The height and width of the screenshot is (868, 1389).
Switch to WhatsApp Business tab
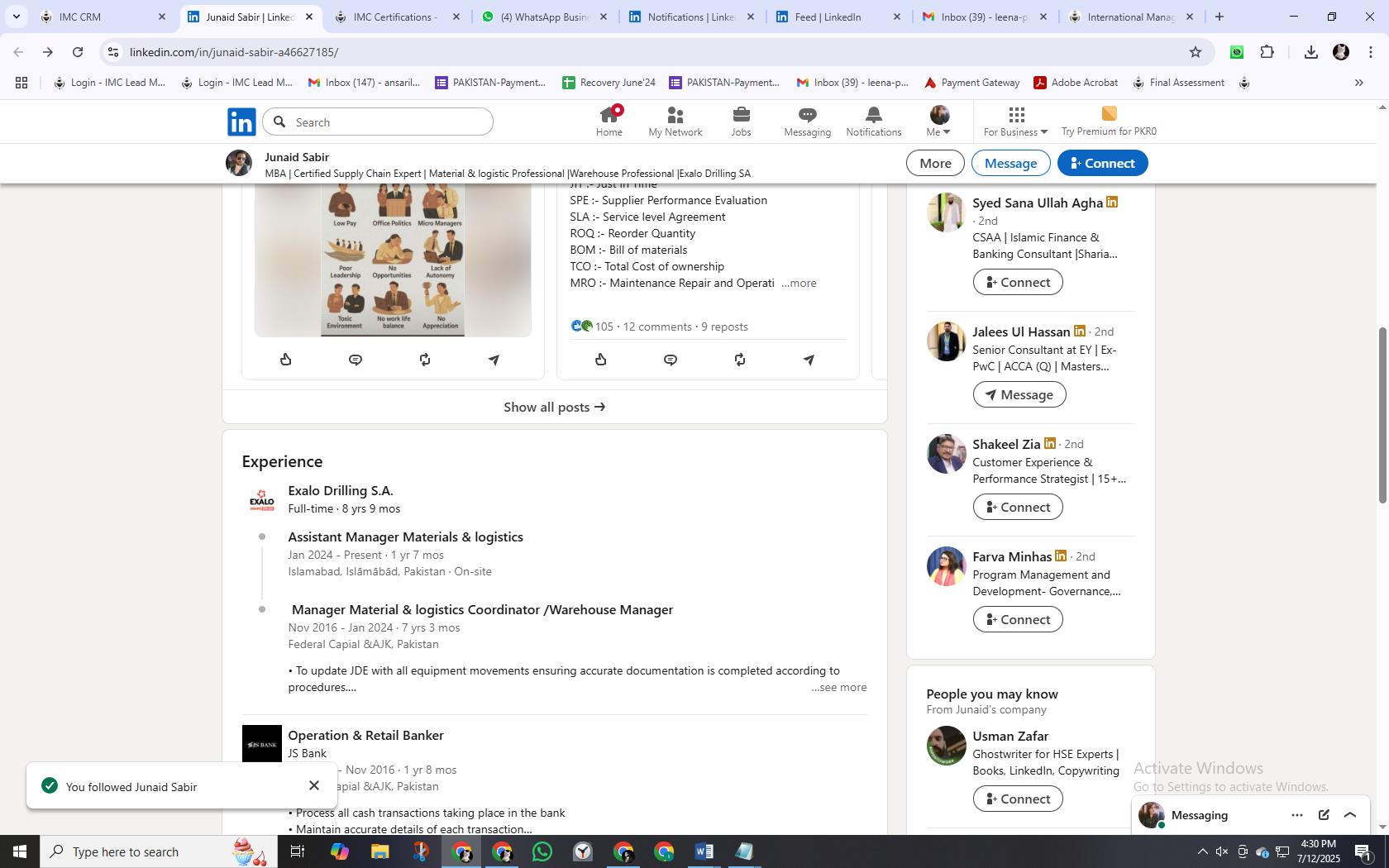(x=544, y=17)
